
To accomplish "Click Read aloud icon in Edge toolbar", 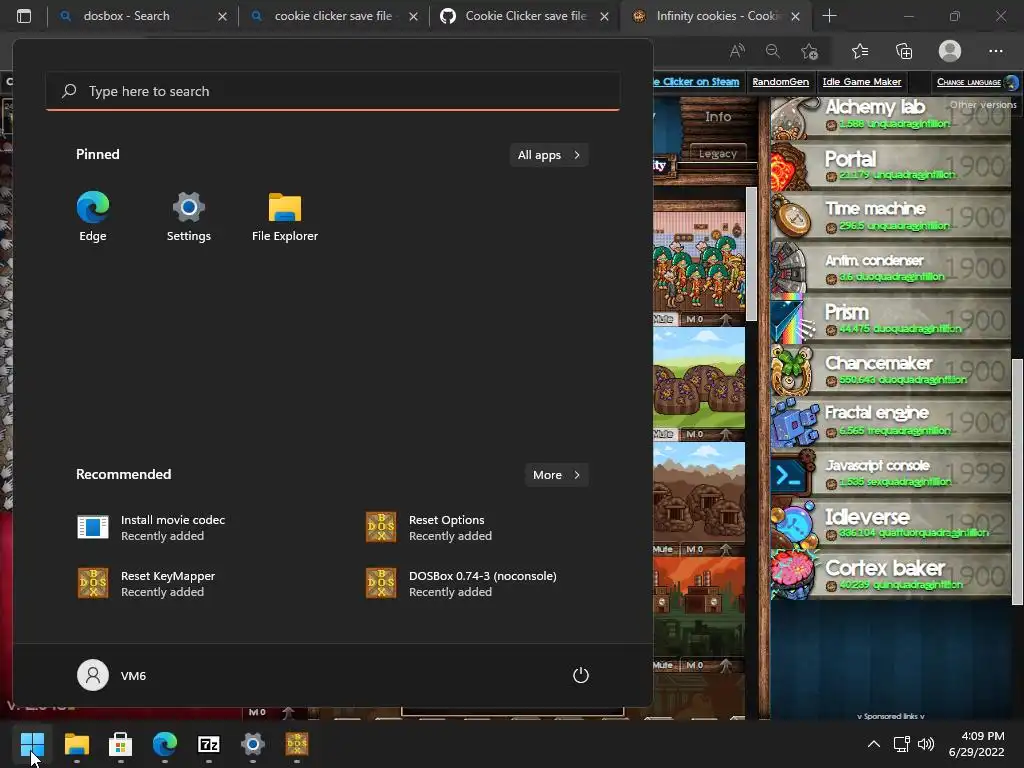I will click(x=737, y=51).
